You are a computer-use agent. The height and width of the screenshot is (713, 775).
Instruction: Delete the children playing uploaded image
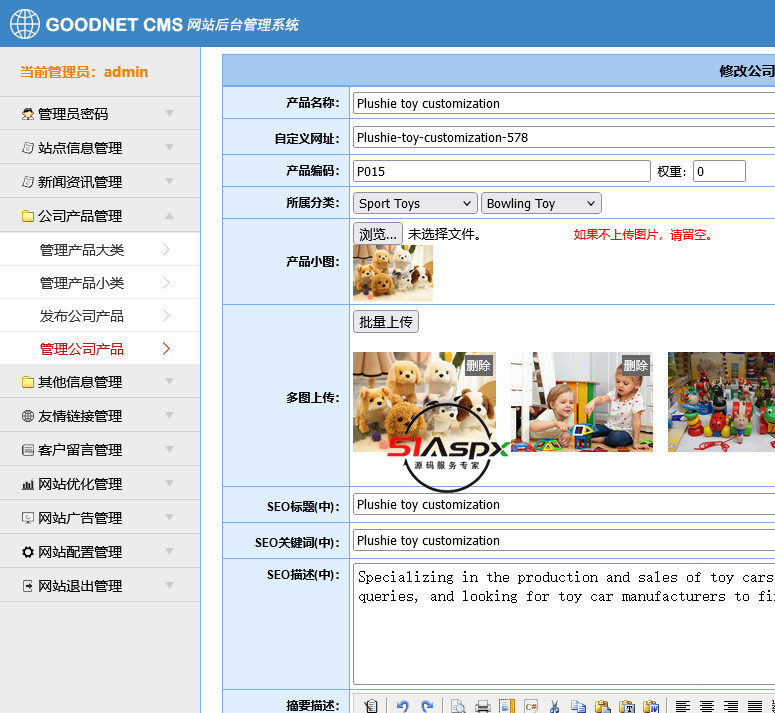point(636,366)
